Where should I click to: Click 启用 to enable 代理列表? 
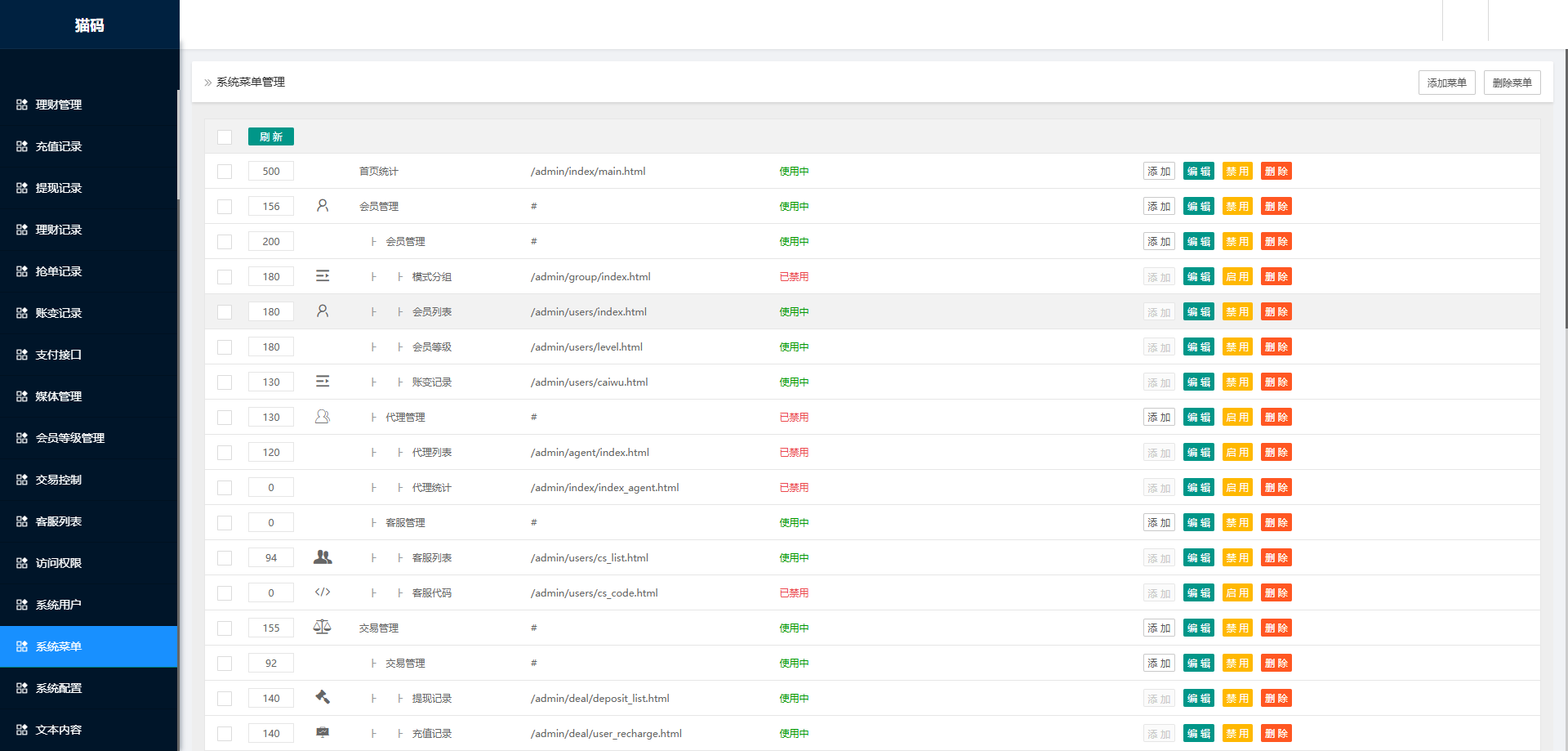1237,452
